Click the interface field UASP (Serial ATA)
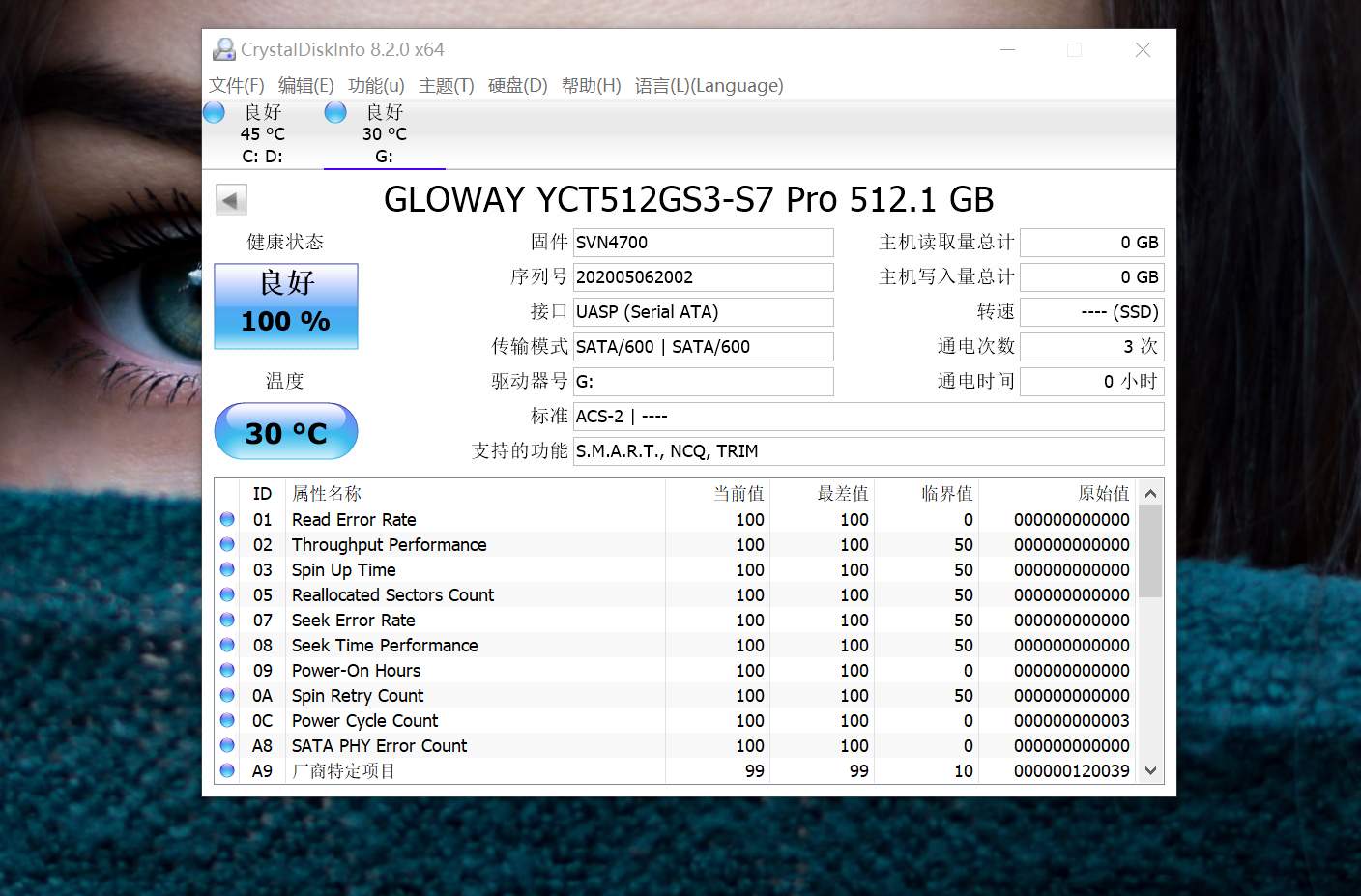 [704, 312]
